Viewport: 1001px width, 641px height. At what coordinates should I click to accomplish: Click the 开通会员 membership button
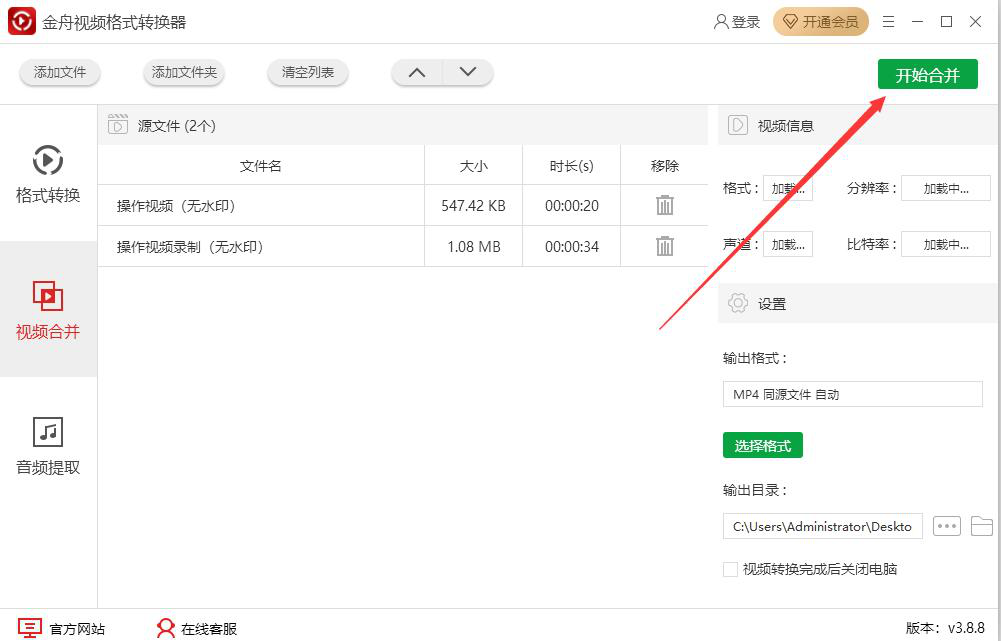pyautogui.click(x=820, y=22)
